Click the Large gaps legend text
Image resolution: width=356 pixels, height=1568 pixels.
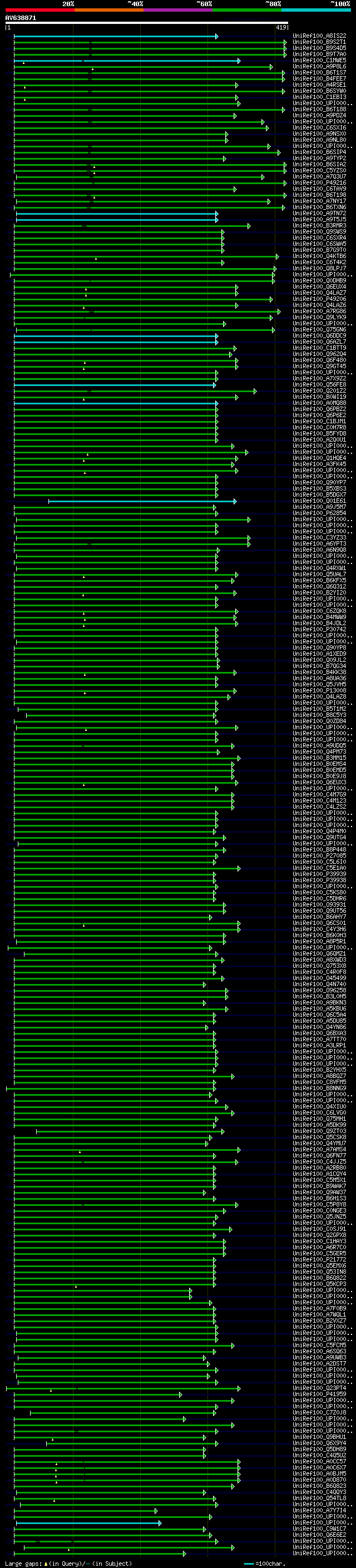pos(68,1564)
